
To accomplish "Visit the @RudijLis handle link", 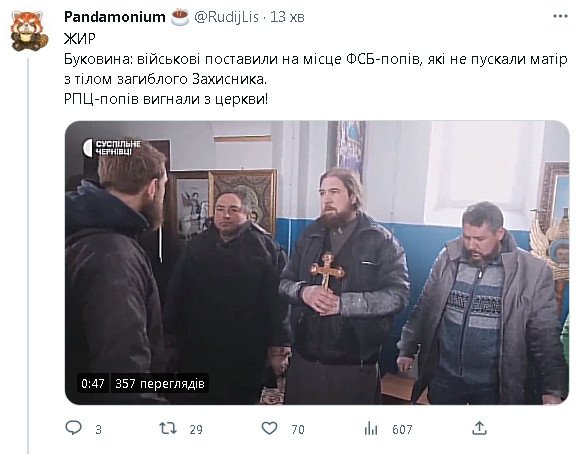I will tap(226, 17).
